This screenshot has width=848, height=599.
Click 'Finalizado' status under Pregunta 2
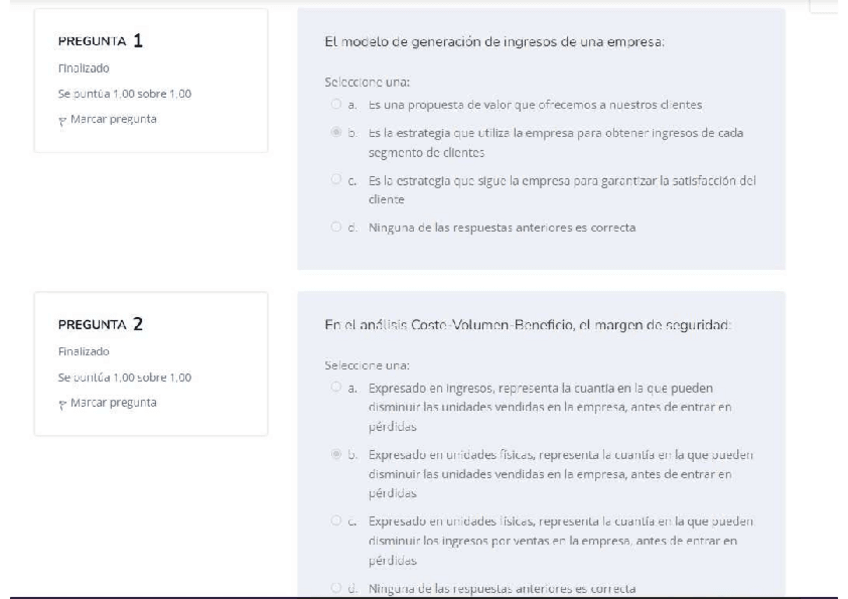tap(84, 351)
